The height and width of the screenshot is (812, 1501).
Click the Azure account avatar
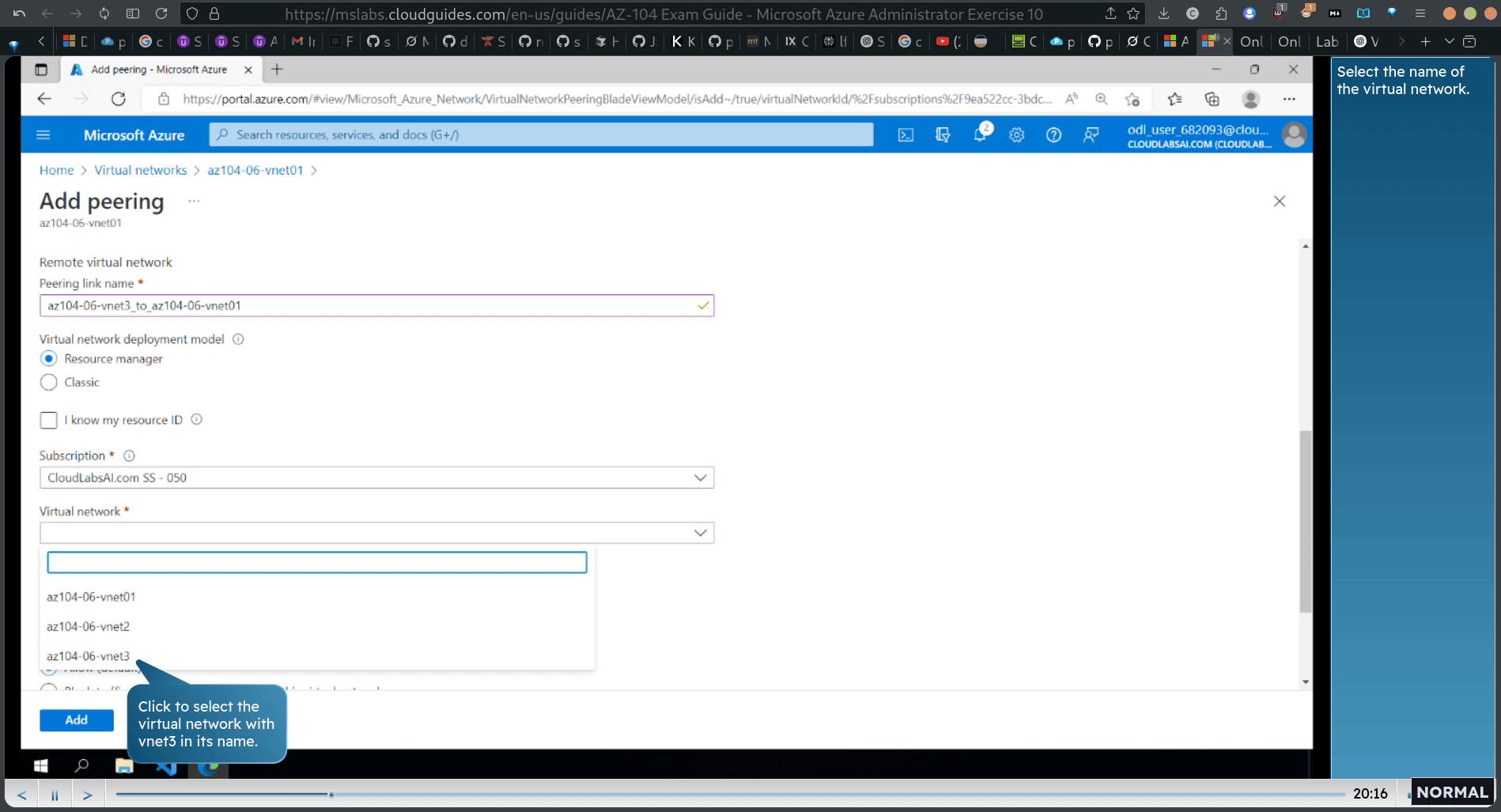coord(1294,135)
